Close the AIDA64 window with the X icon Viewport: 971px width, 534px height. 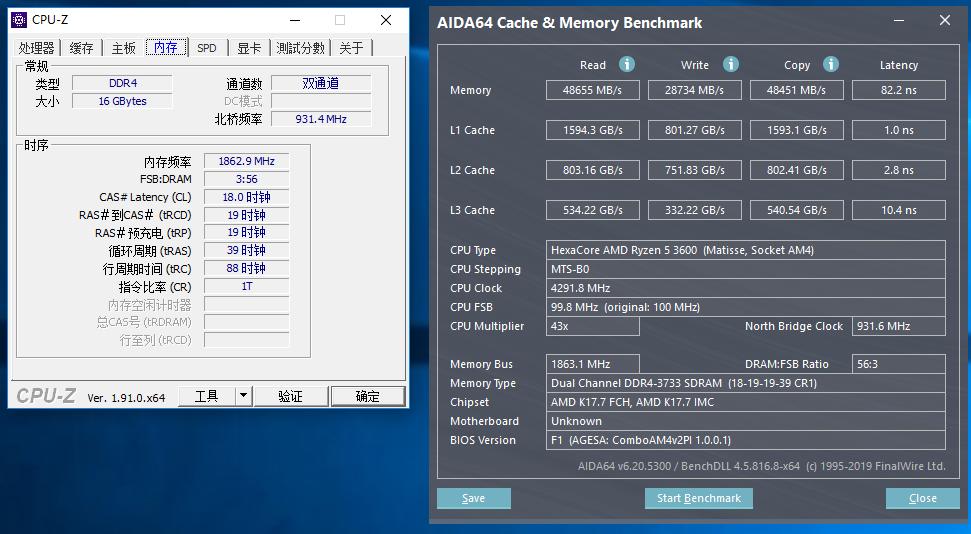944,20
